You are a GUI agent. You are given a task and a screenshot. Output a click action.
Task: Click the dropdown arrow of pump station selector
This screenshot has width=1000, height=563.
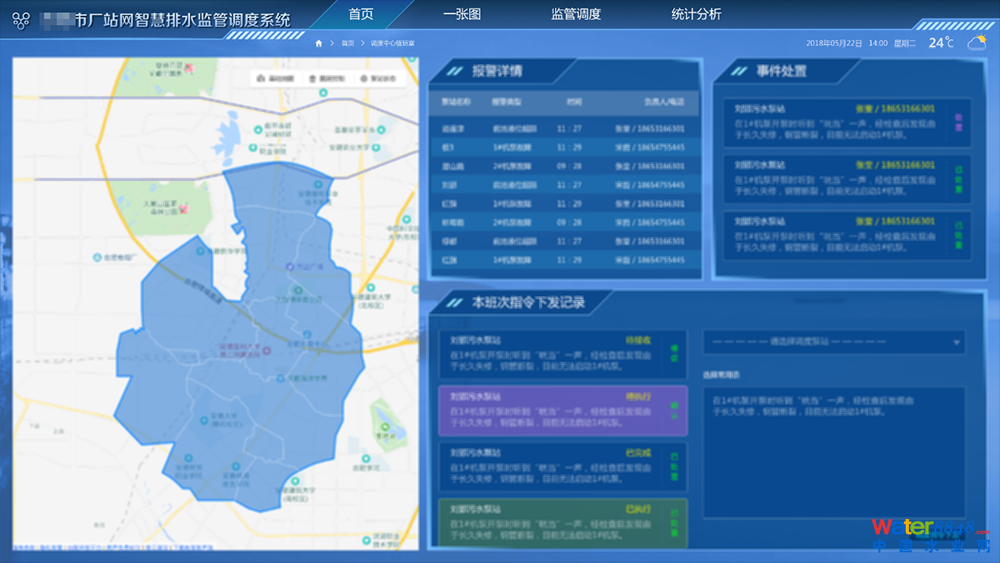pyautogui.click(x=957, y=343)
